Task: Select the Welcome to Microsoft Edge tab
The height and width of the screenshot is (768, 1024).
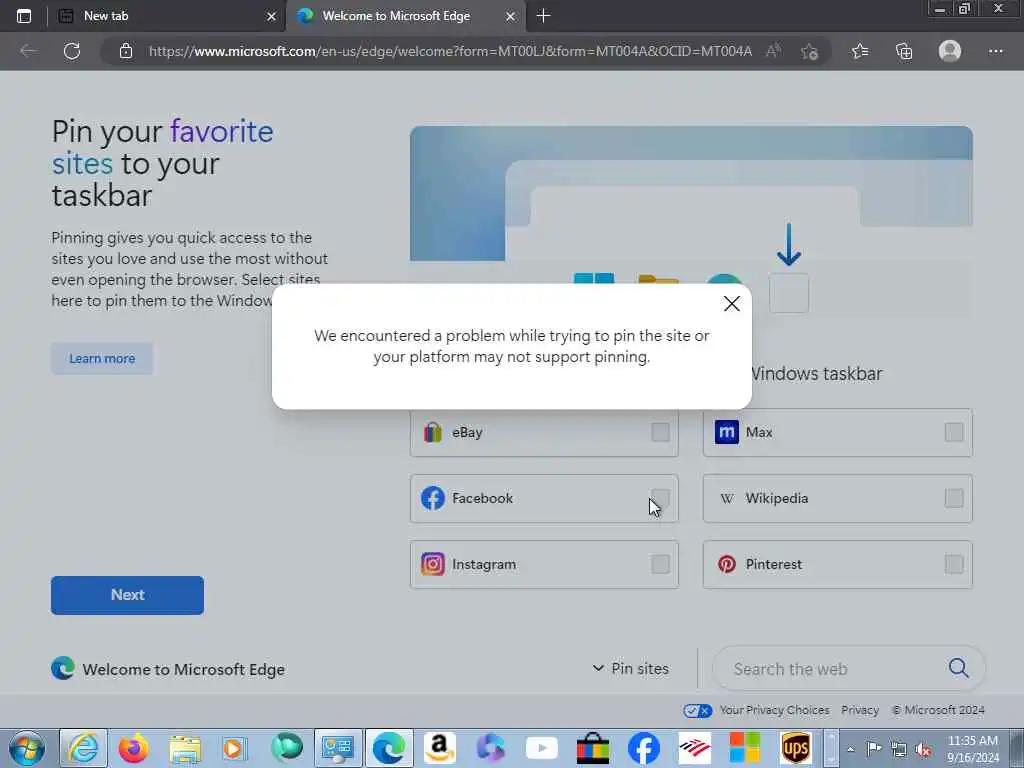Action: coord(405,16)
